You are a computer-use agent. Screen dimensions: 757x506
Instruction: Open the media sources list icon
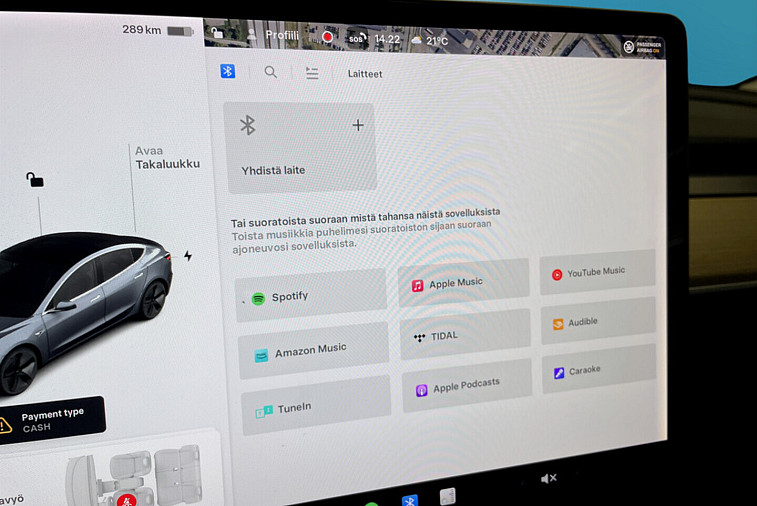pos(312,73)
